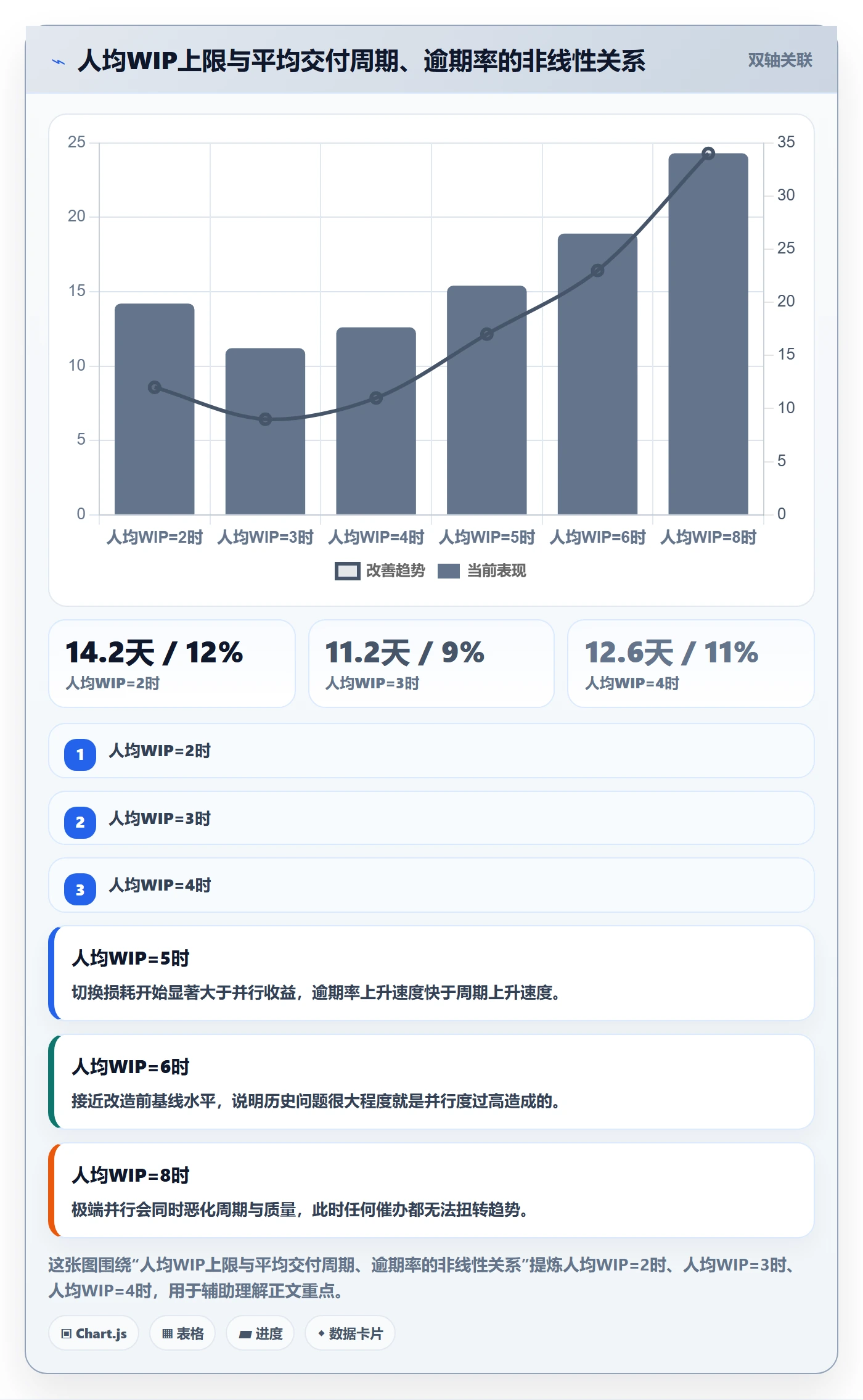Select the 人均WIP=8时 bar in chart
This screenshot has width=863, height=1400.
click(708, 334)
